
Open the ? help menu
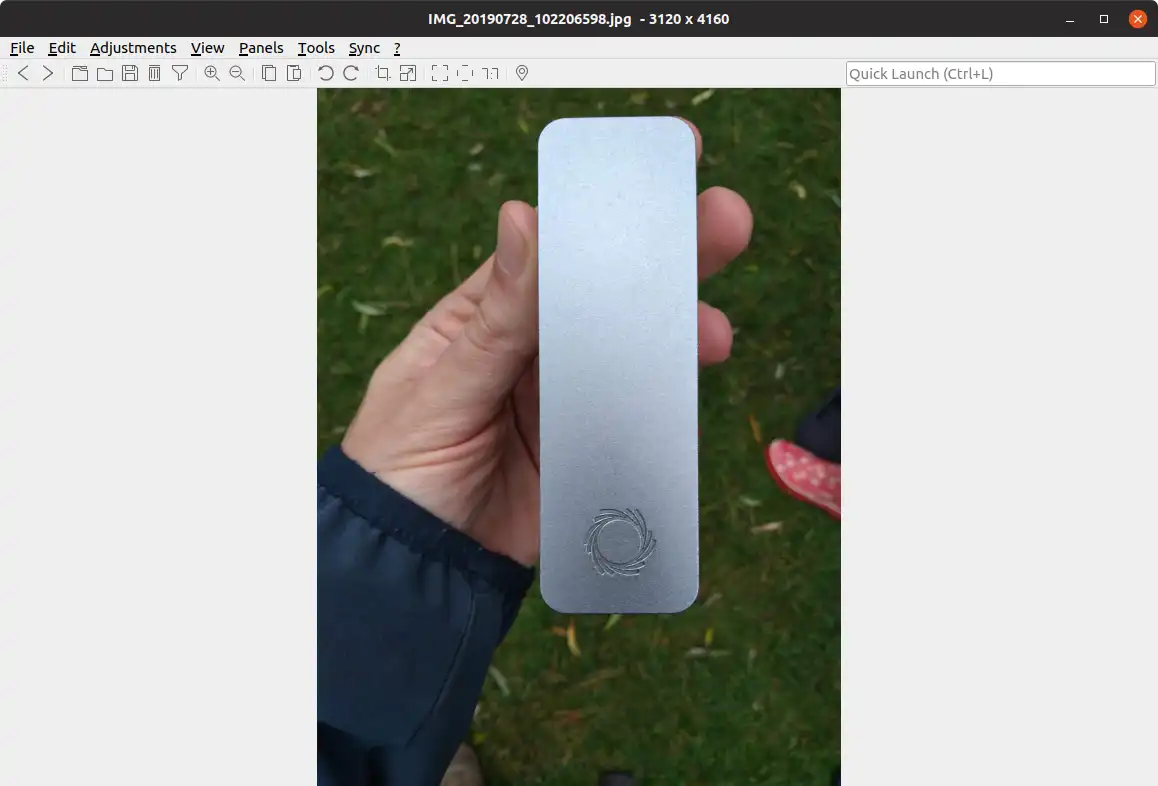click(397, 48)
